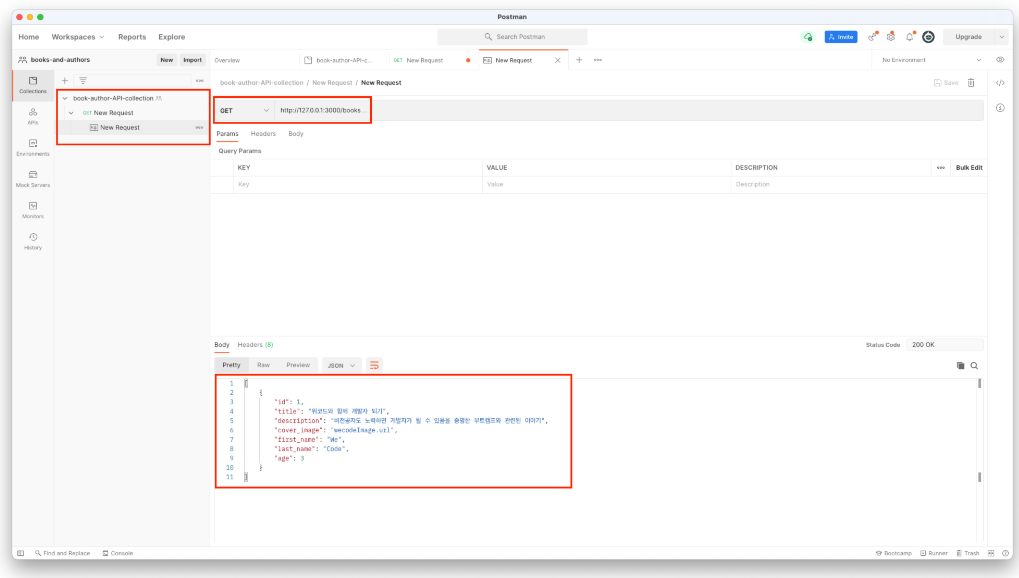1019x578 pixels.
Task: Click the collections filter icon
Action: tap(83, 81)
